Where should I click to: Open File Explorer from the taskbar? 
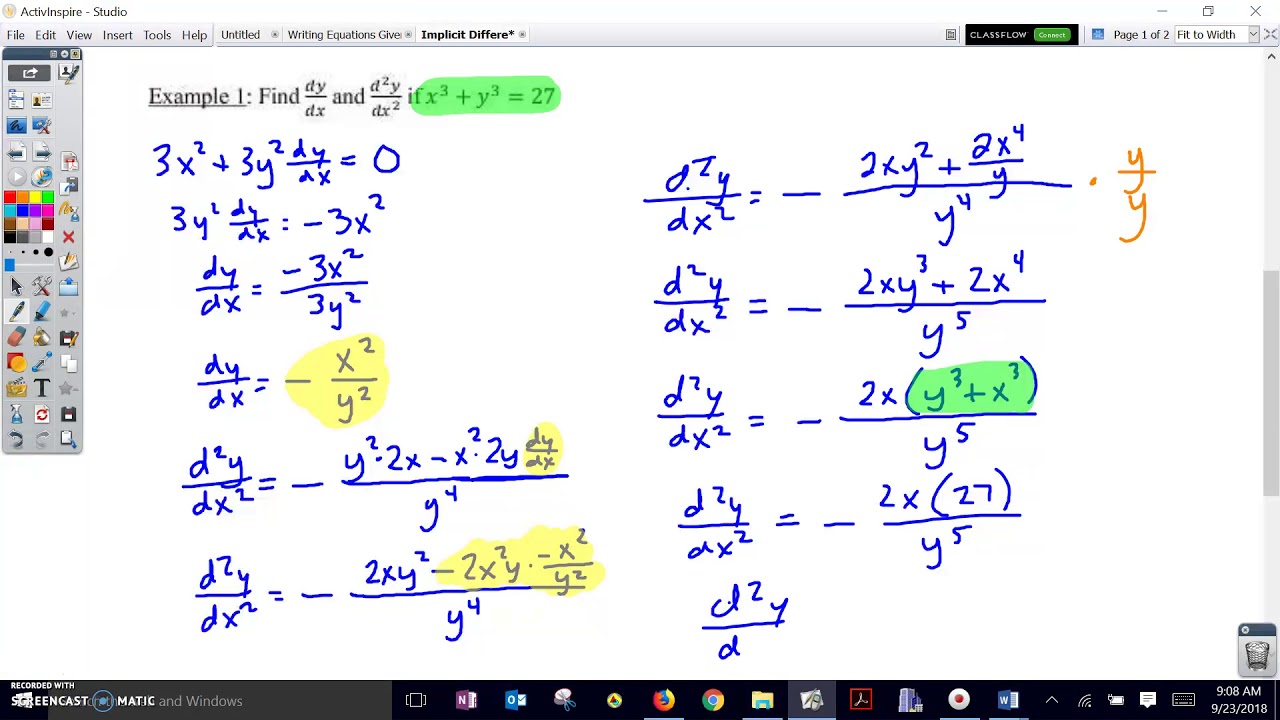pyautogui.click(x=762, y=700)
